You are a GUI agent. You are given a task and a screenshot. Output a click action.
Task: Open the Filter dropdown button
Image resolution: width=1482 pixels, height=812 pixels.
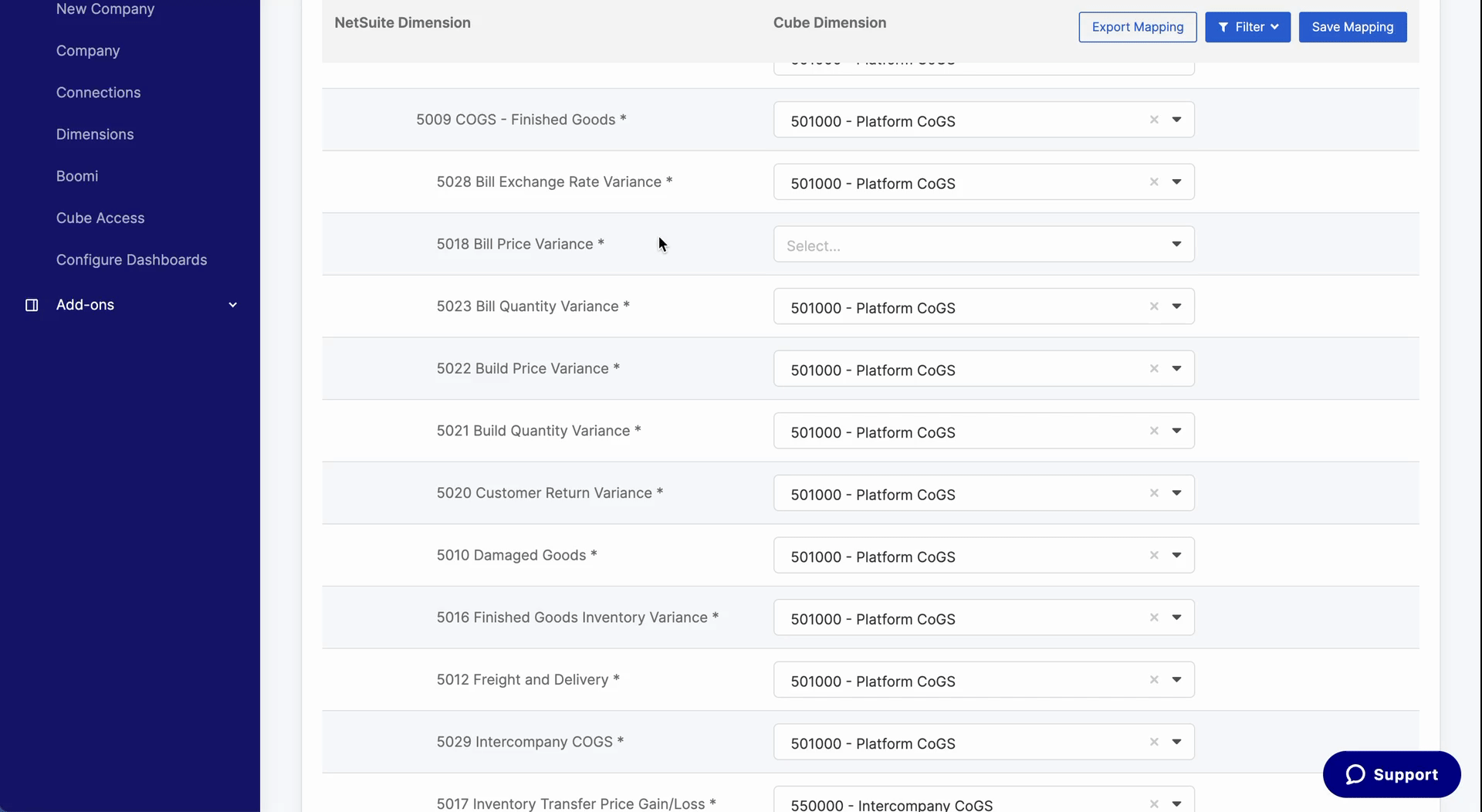[1247, 27]
